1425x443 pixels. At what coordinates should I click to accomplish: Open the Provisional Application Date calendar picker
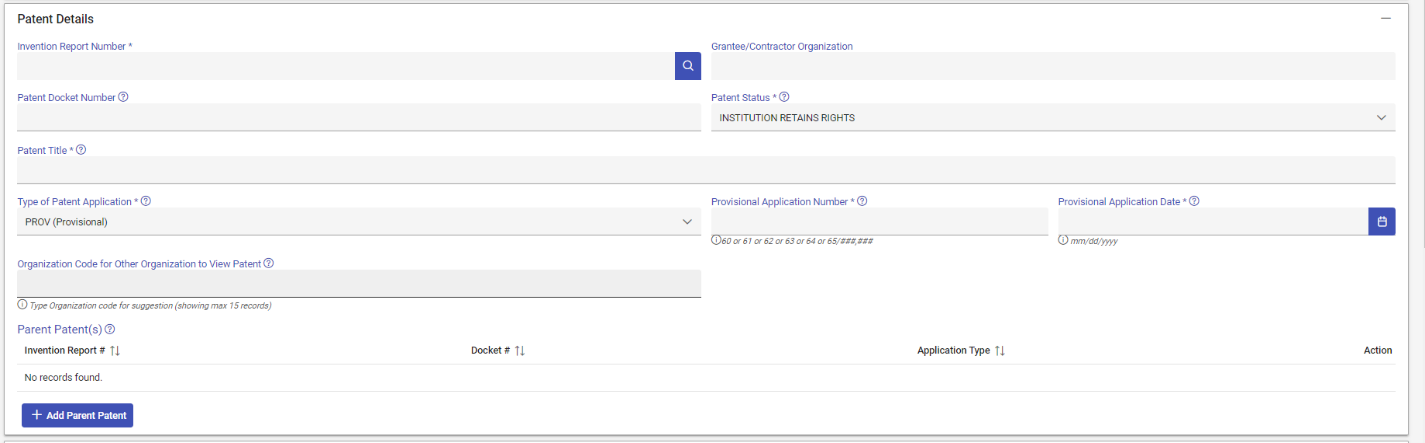[1381, 222]
